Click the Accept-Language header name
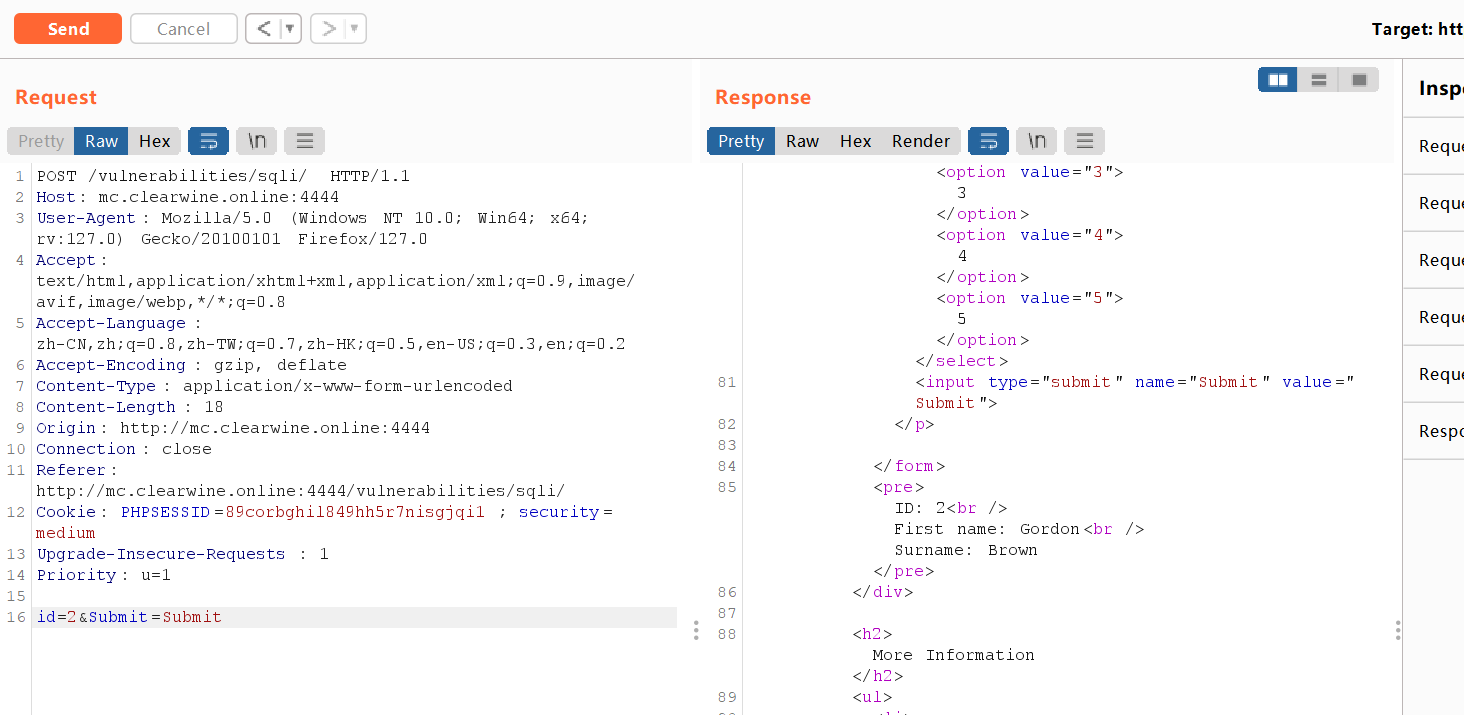The image size is (1464, 715). tap(111, 323)
